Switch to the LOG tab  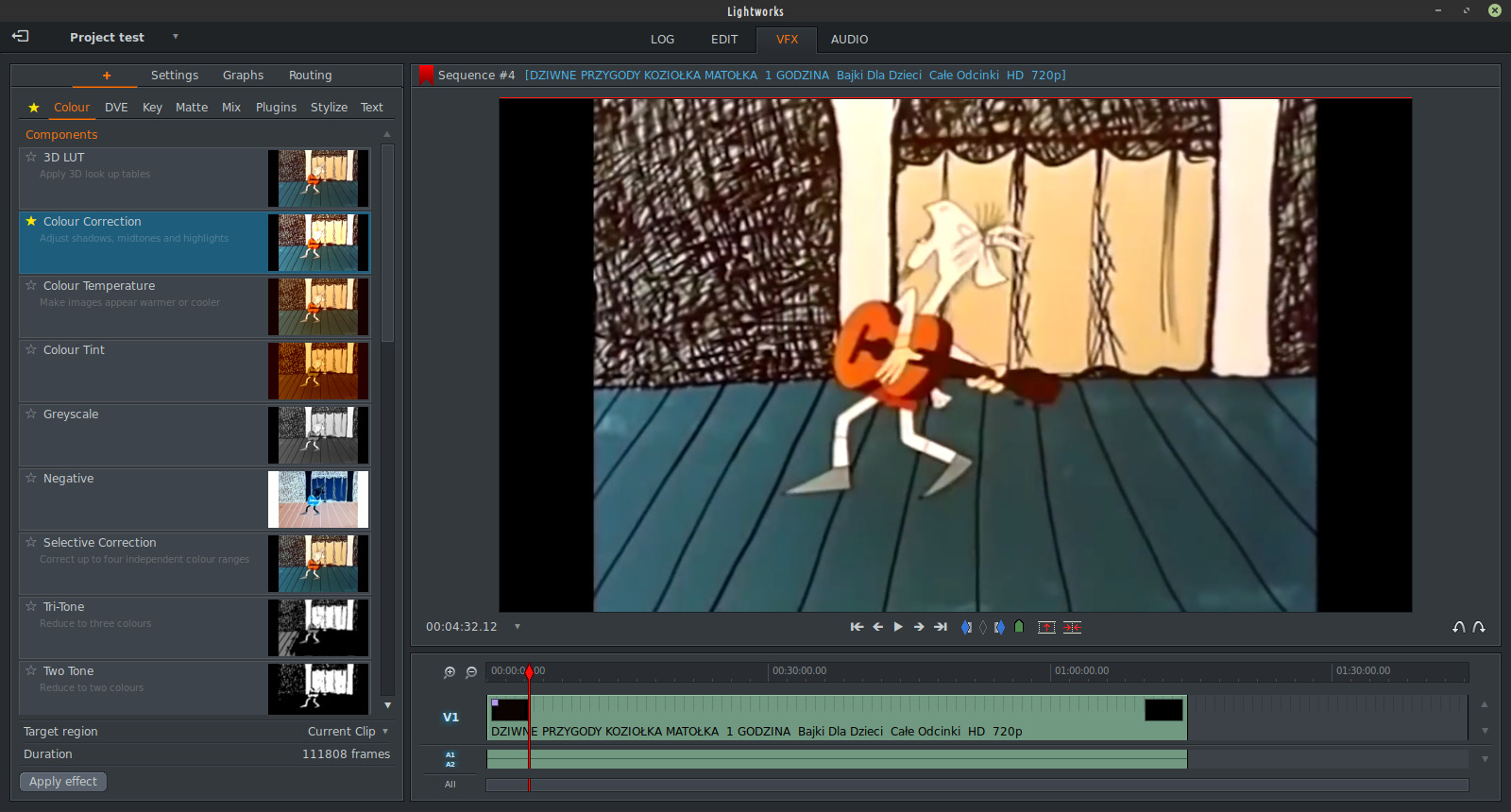pyautogui.click(x=662, y=40)
